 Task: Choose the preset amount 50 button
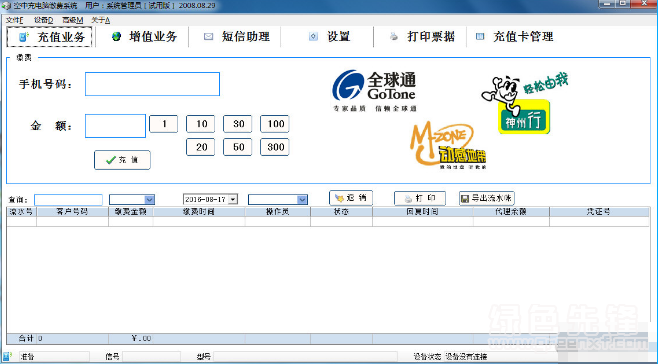(x=238, y=147)
